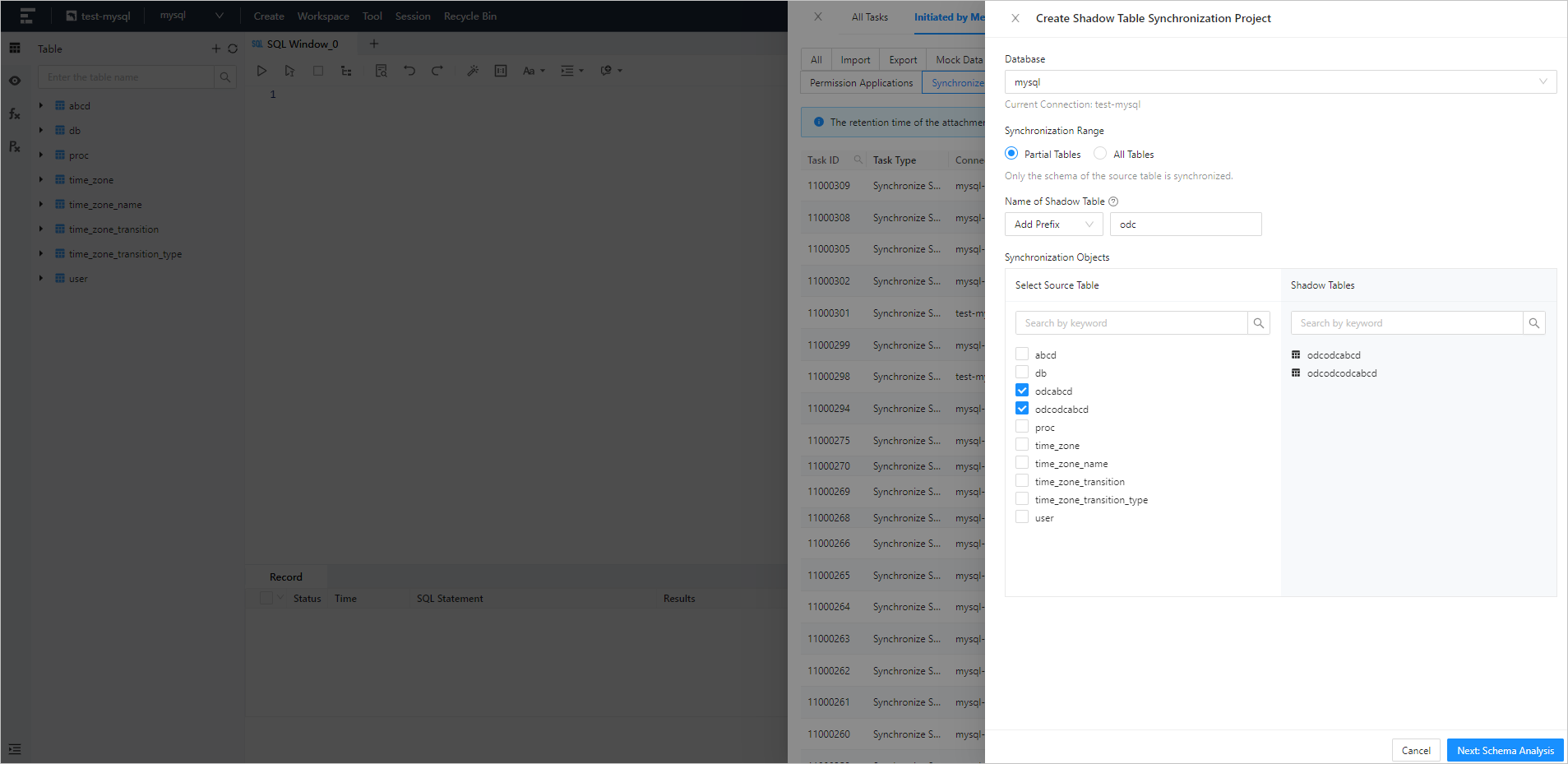Click the Cancel button

(1415, 750)
